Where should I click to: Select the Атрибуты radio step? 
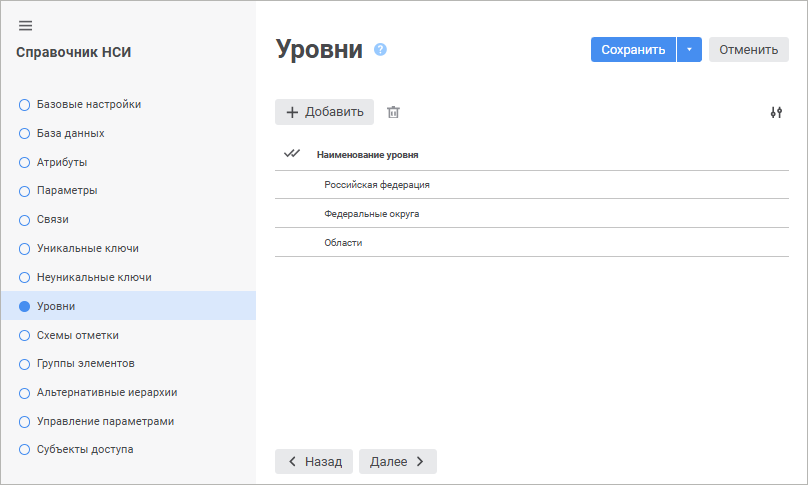(24, 162)
